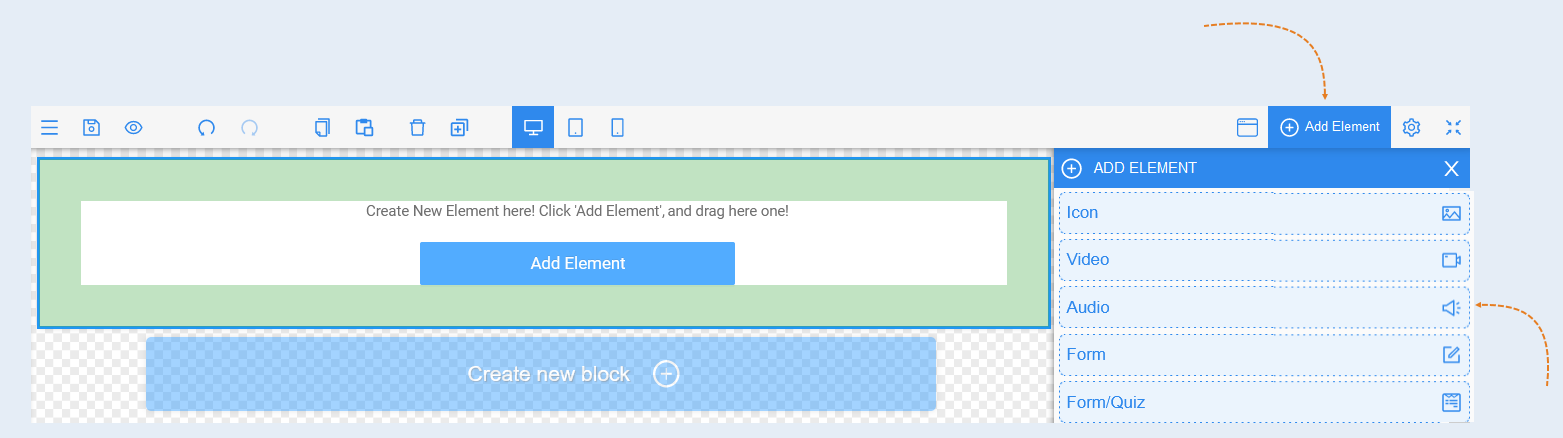Click the Create new block area
Viewport: 1563px width, 438px height.
coord(541,374)
